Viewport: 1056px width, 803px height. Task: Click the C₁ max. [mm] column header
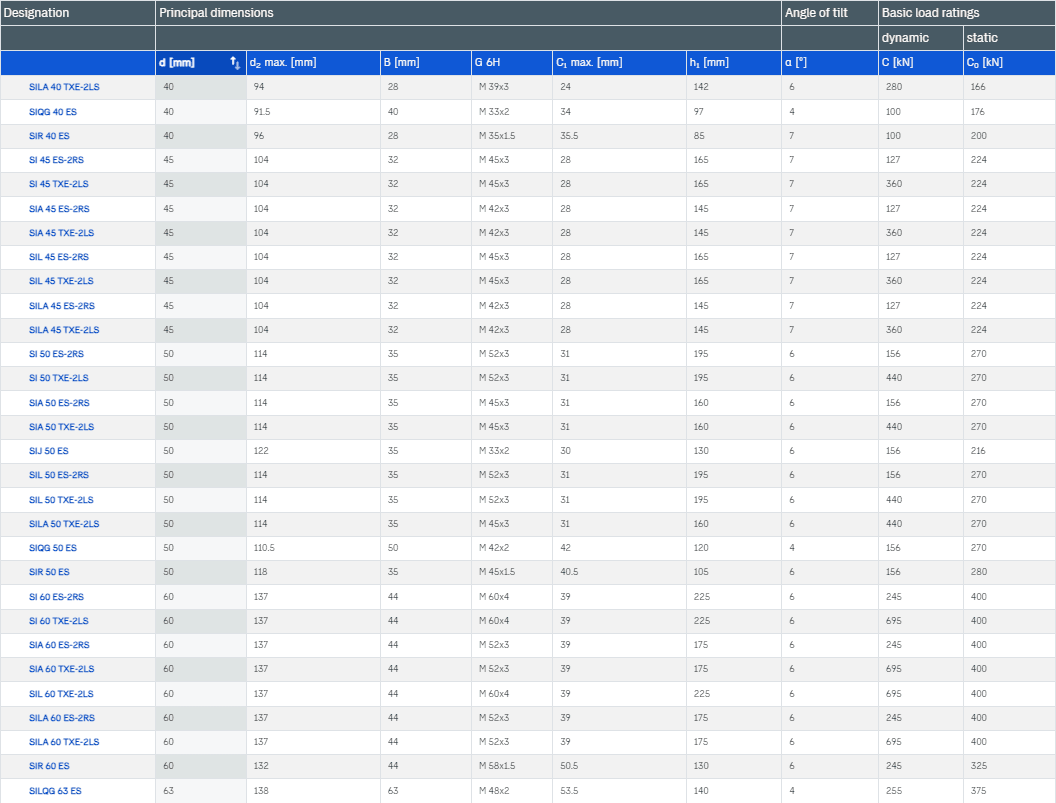[x=588, y=63]
